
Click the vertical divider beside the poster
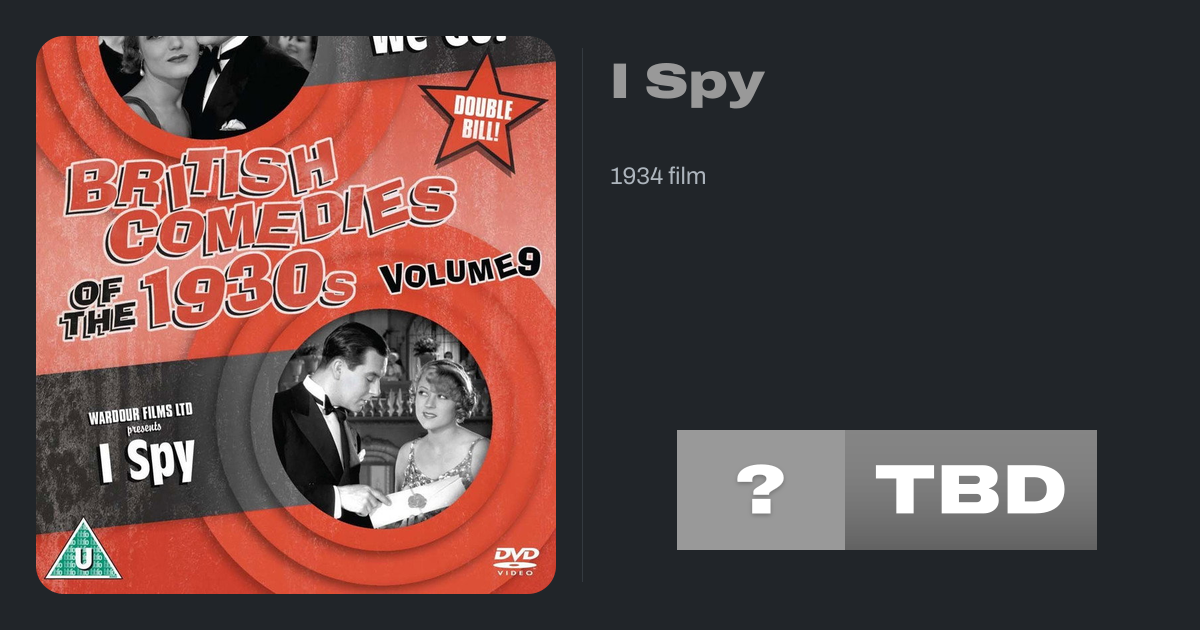click(583, 315)
